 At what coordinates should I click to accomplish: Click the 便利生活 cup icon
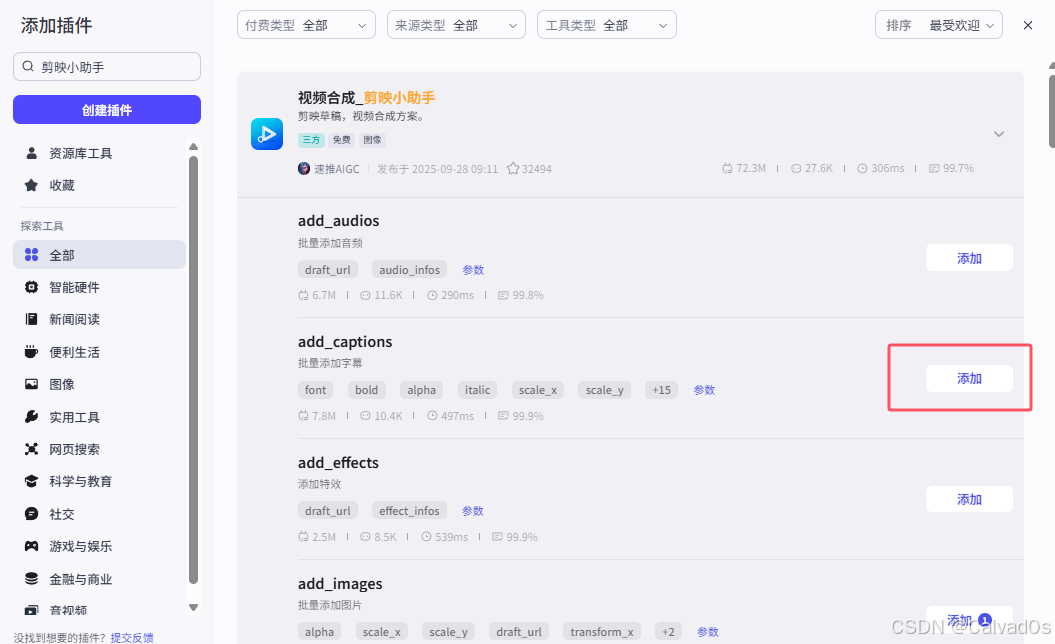click(x=31, y=351)
